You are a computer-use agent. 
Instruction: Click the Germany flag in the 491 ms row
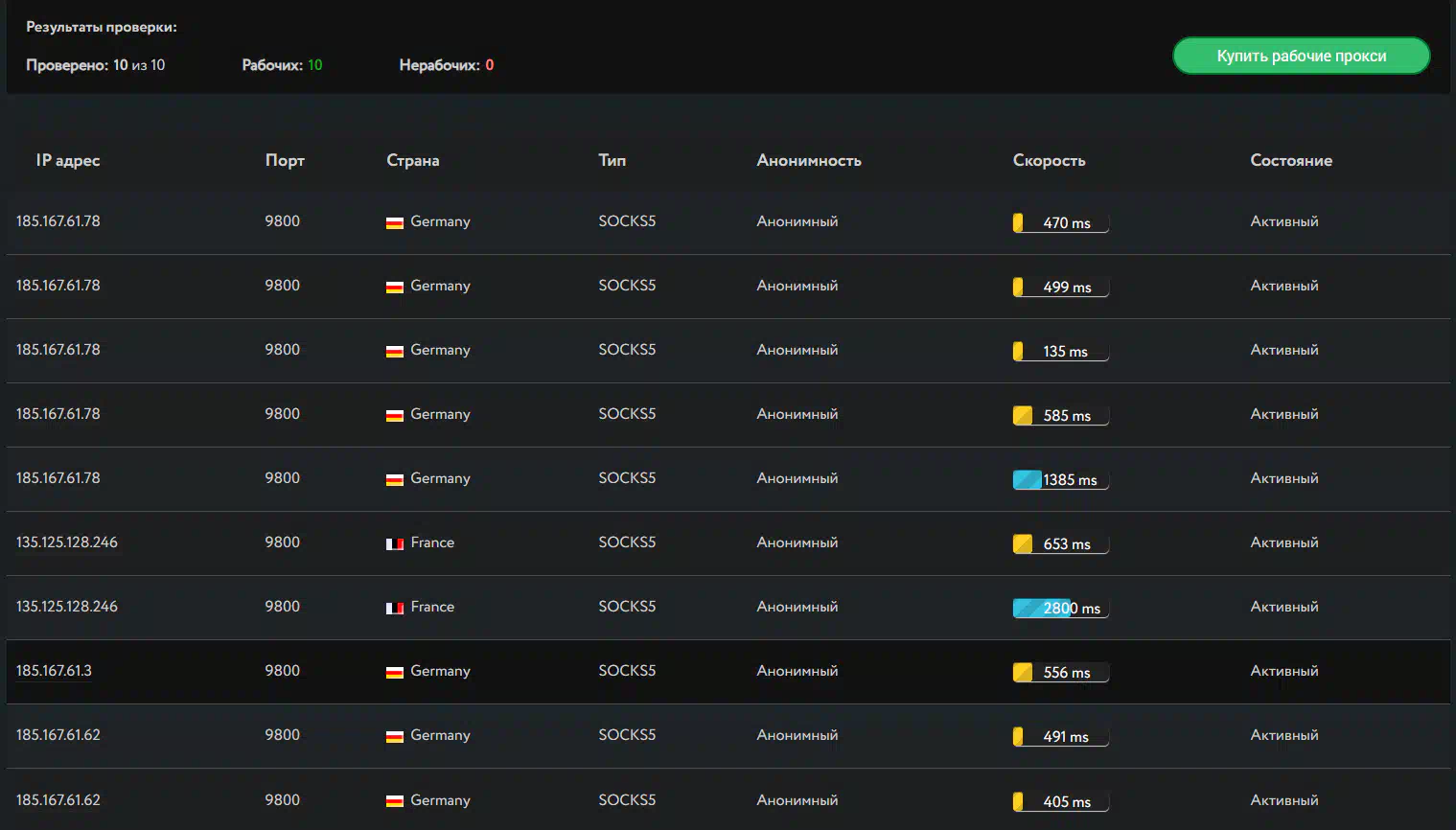[x=394, y=736]
